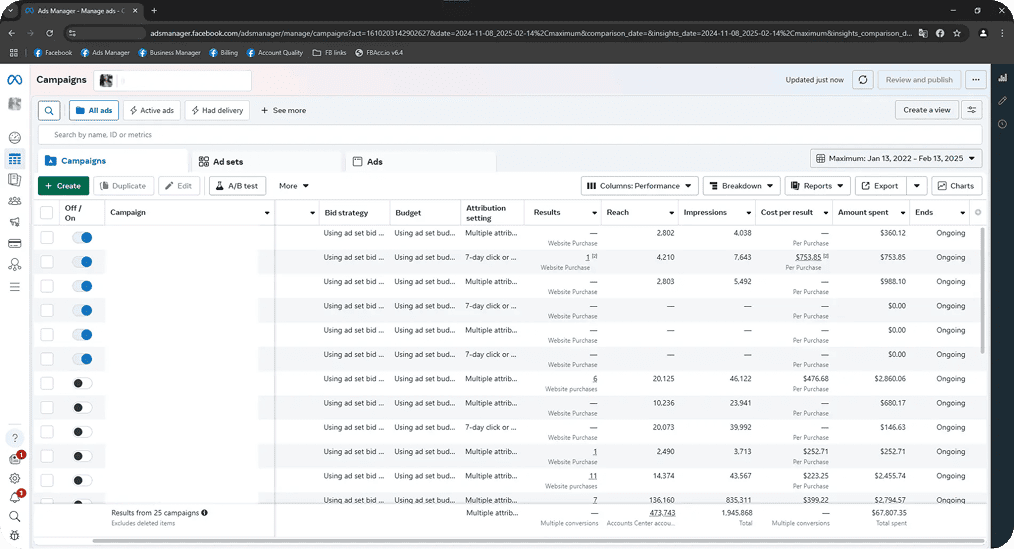Select the Ads tab

point(374,161)
